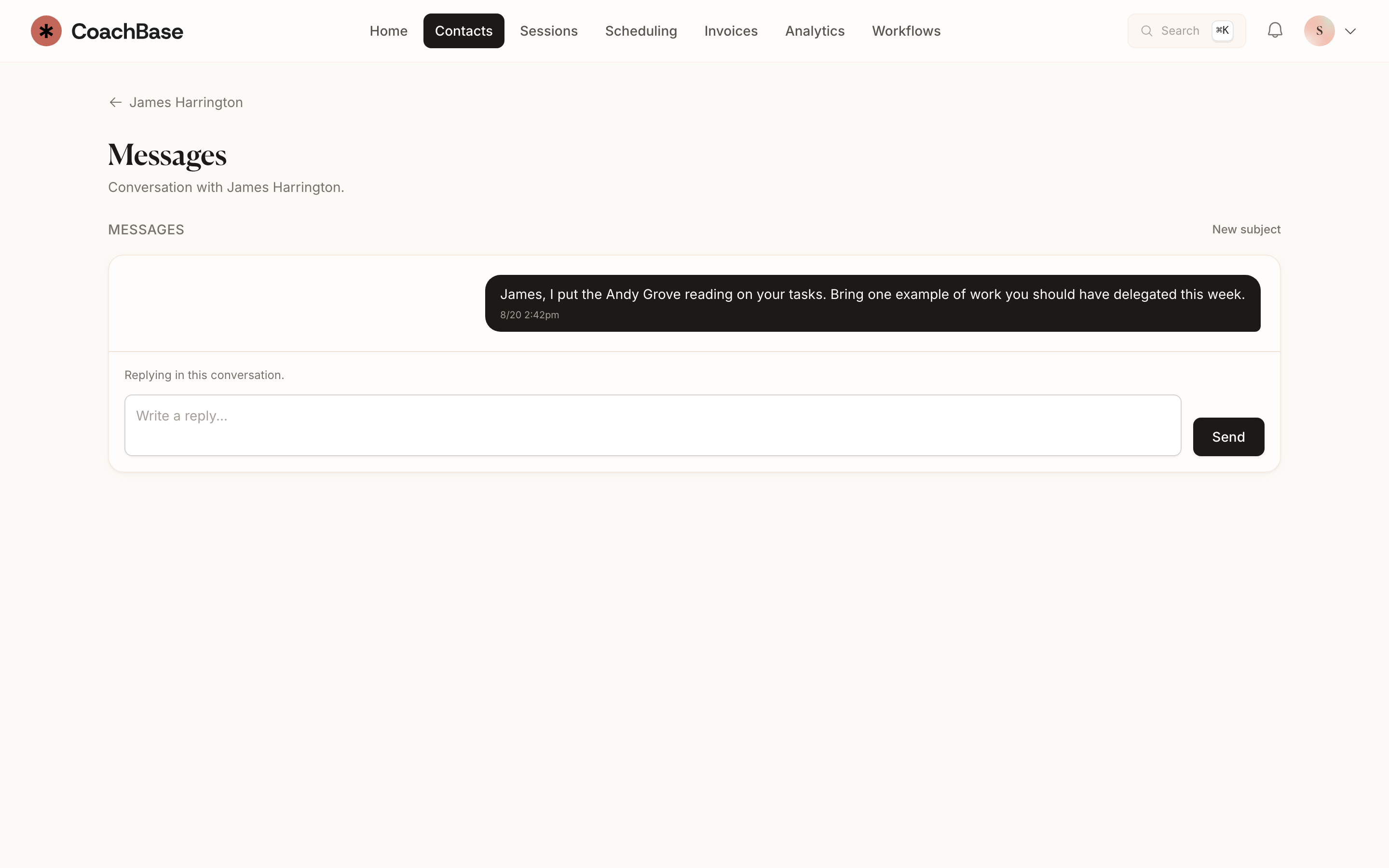This screenshot has width=1389, height=868.
Task: Click the ⌘K shortcut badge
Action: click(1222, 30)
